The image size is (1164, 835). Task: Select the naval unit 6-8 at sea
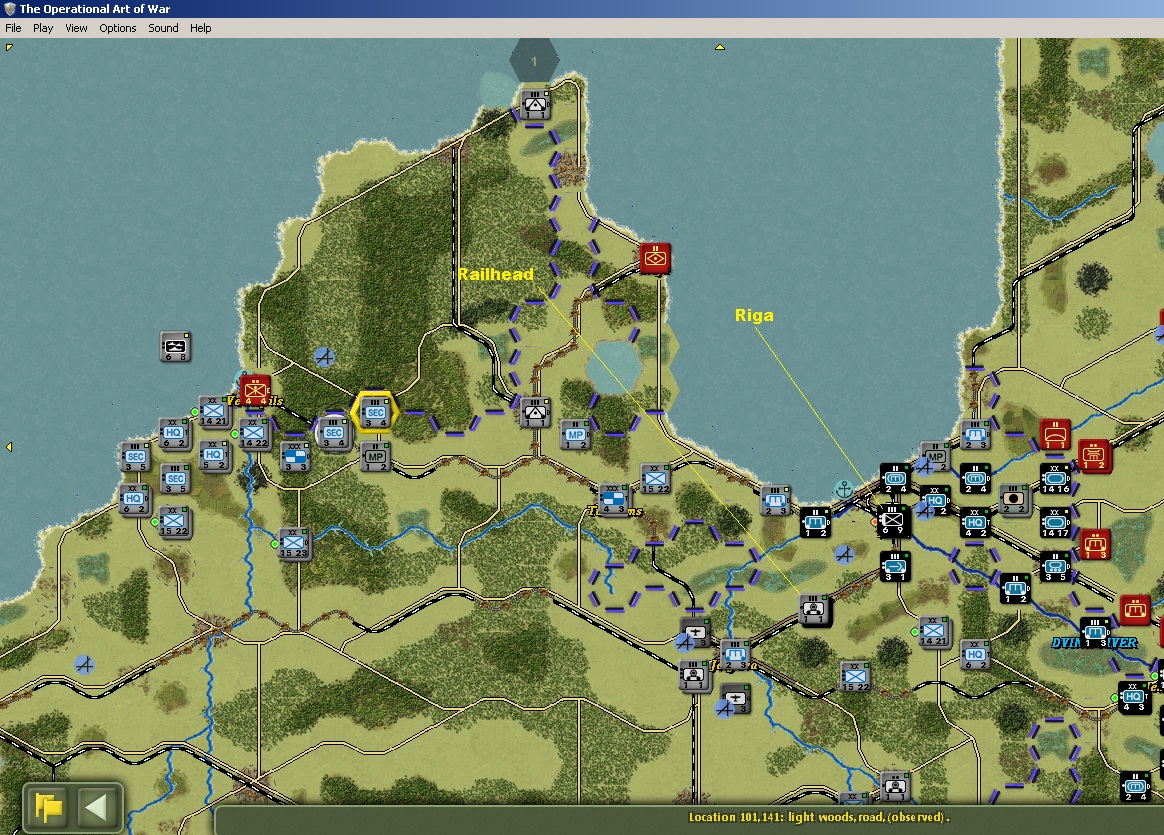click(175, 347)
